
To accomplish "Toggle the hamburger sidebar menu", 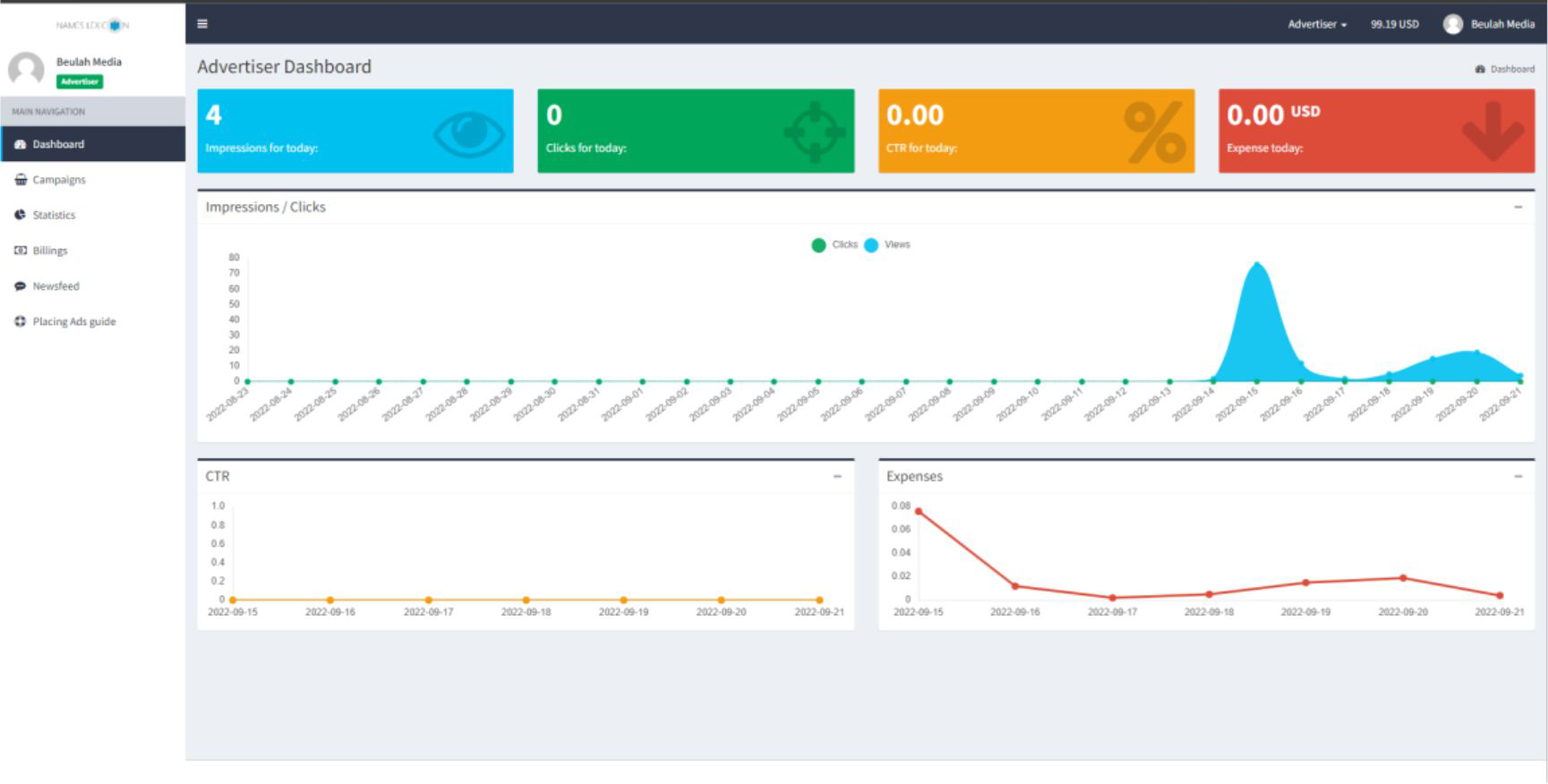I will point(202,24).
